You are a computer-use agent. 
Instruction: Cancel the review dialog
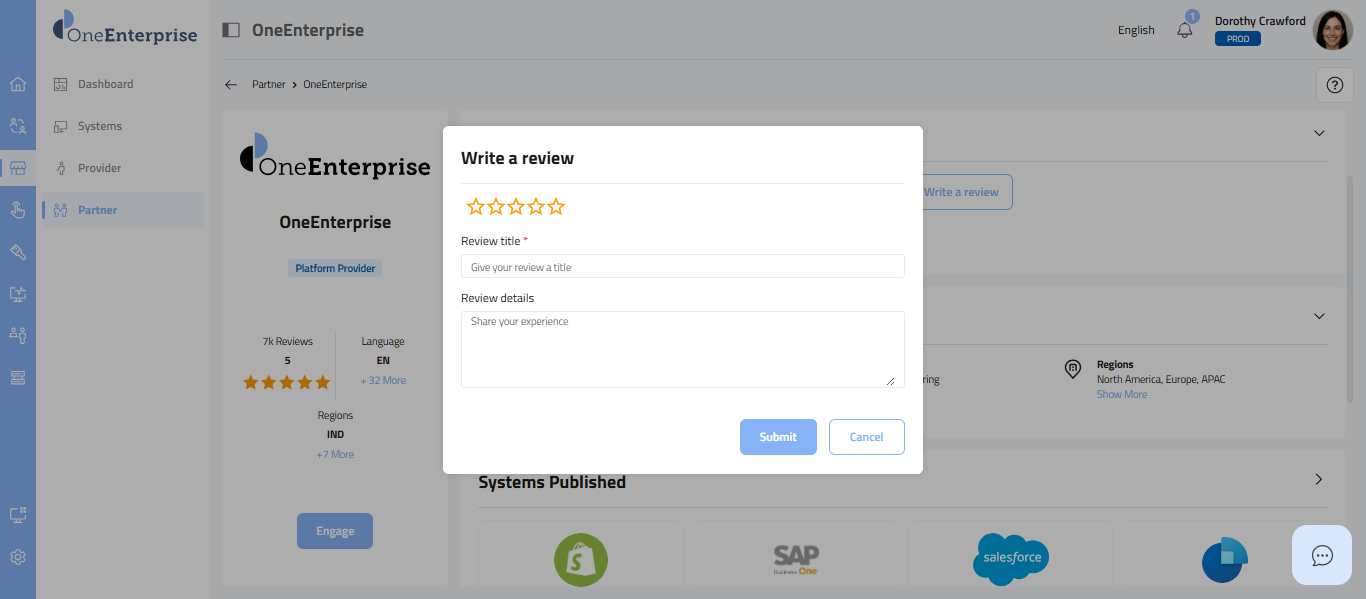coord(866,437)
